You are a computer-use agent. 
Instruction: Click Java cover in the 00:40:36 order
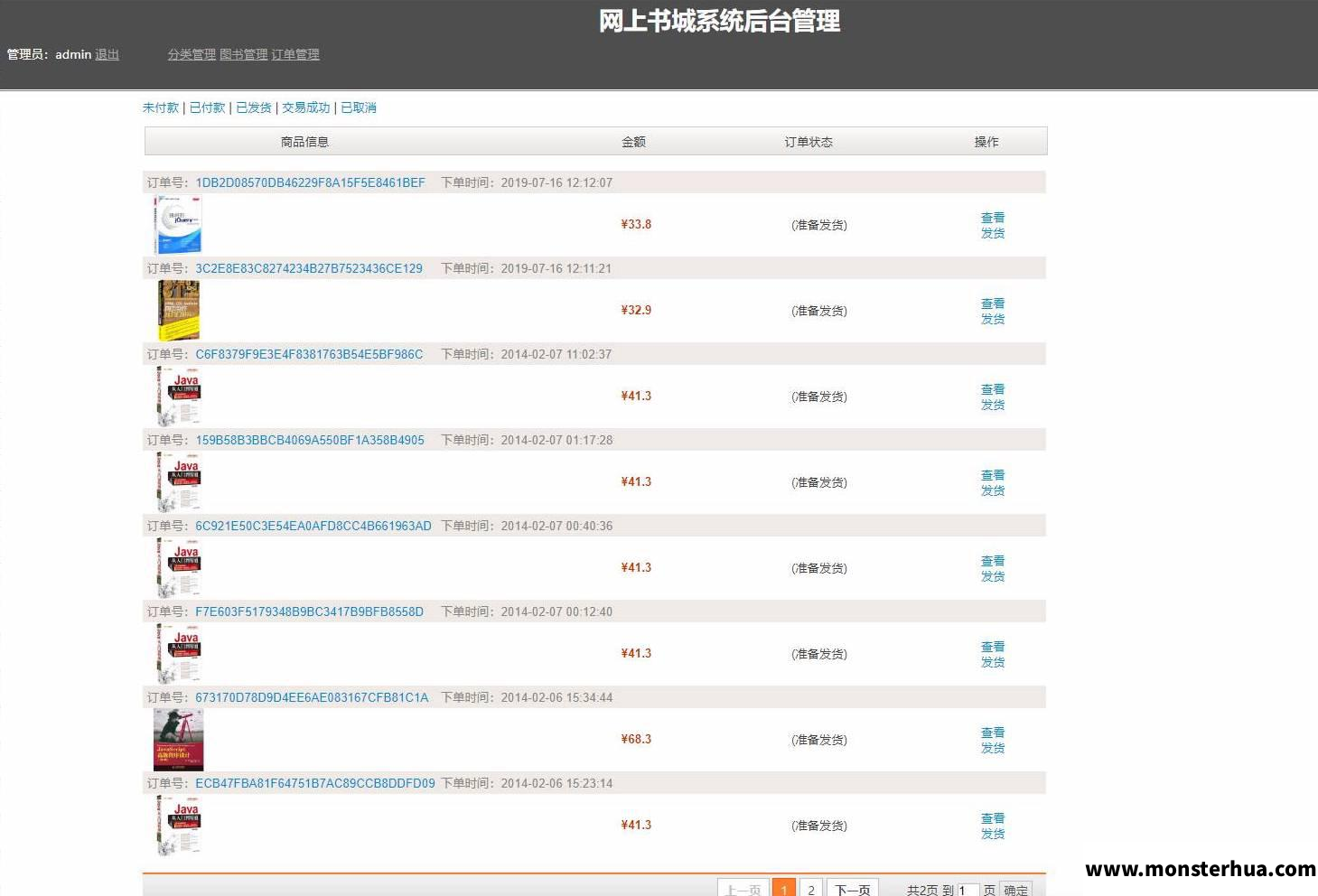[178, 568]
